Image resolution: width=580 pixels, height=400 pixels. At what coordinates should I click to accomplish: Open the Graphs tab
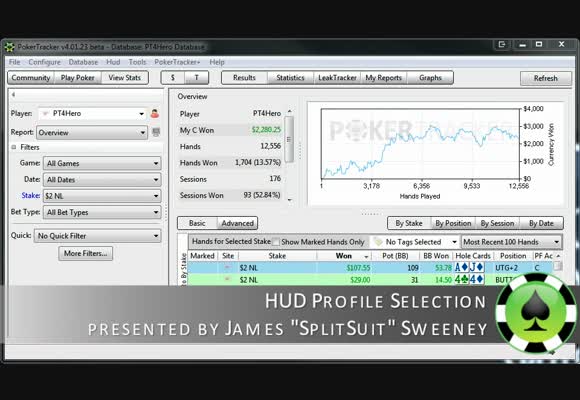pos(430,78)
